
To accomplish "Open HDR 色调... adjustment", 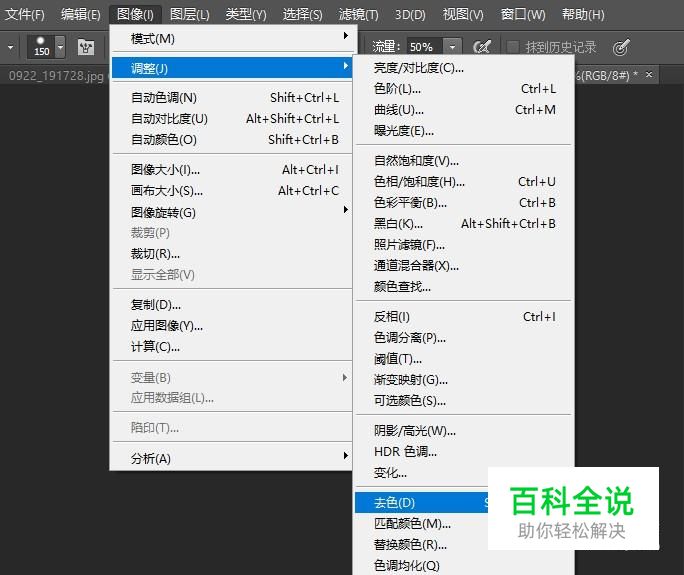I will point(463,452).
